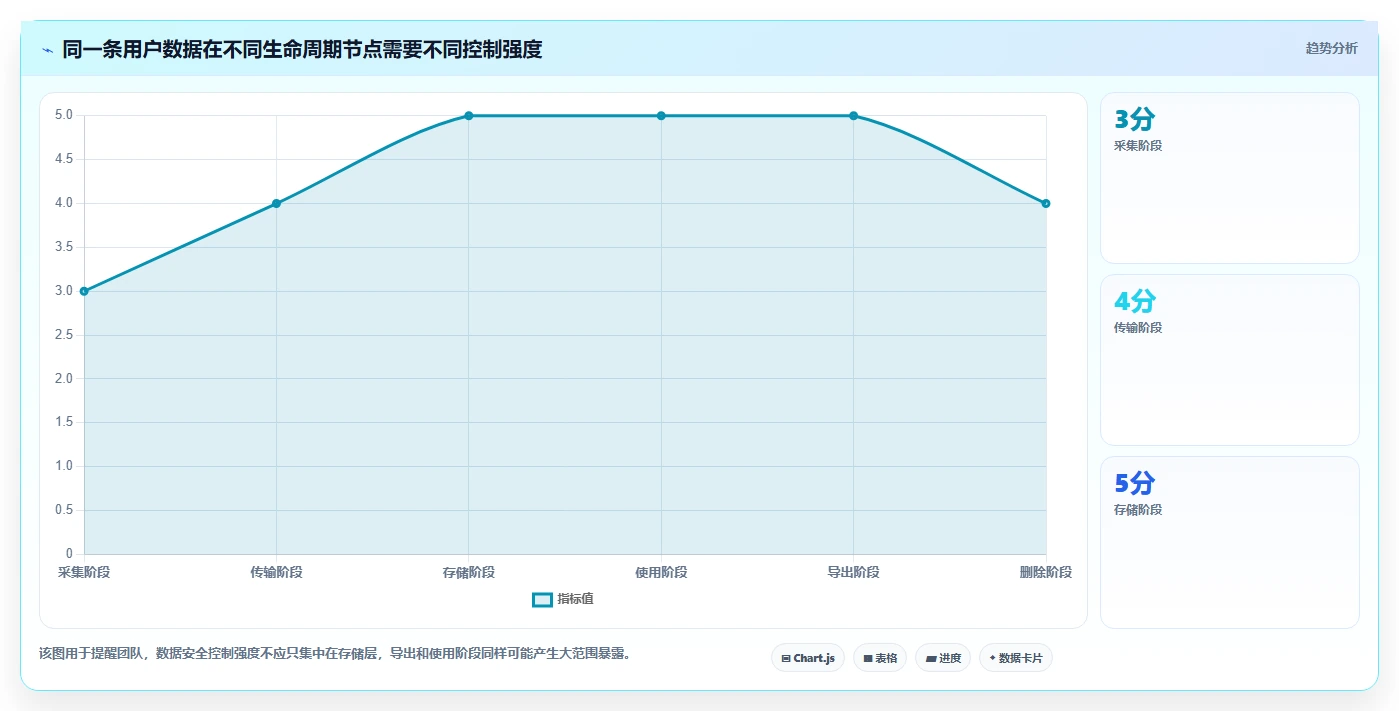This screenshot has height=711, width=1399.
Task: Toggle the 指标值 legend item
Action: pyautogui.click(x=563, y=599)
